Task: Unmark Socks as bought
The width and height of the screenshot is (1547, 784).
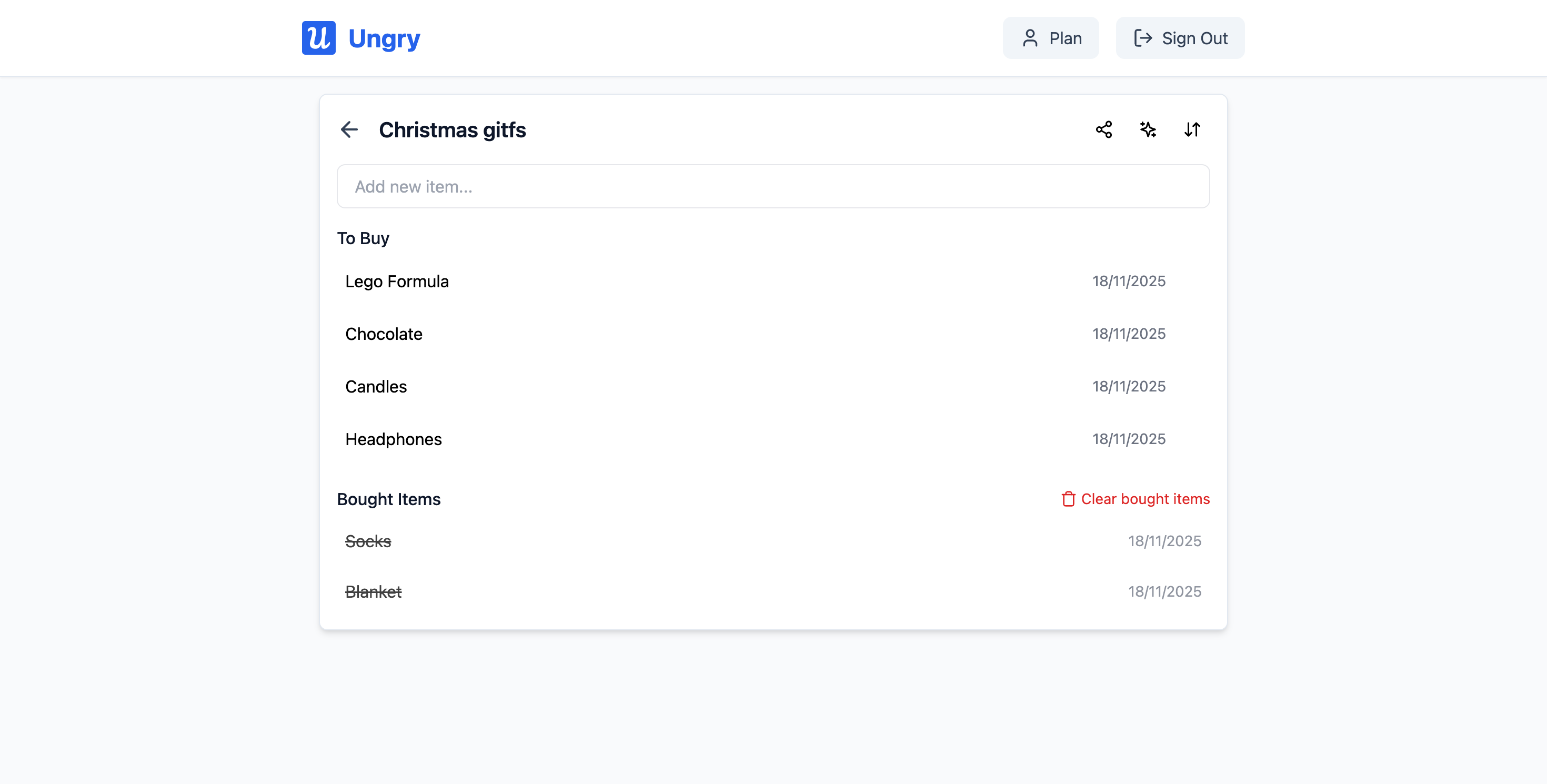Action: click(x=368, y=541)
